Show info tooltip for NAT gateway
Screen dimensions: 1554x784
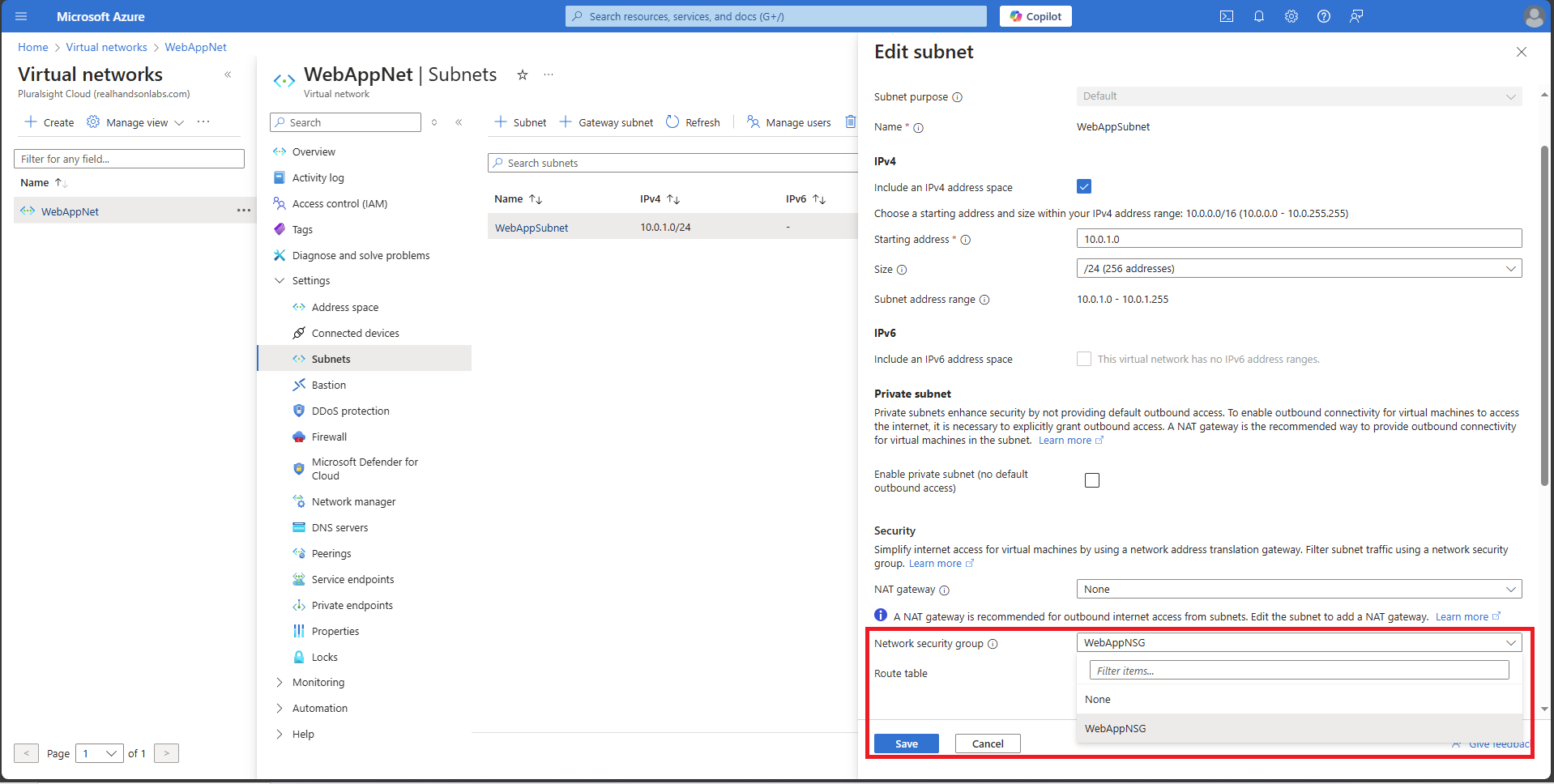coord(944,590)
